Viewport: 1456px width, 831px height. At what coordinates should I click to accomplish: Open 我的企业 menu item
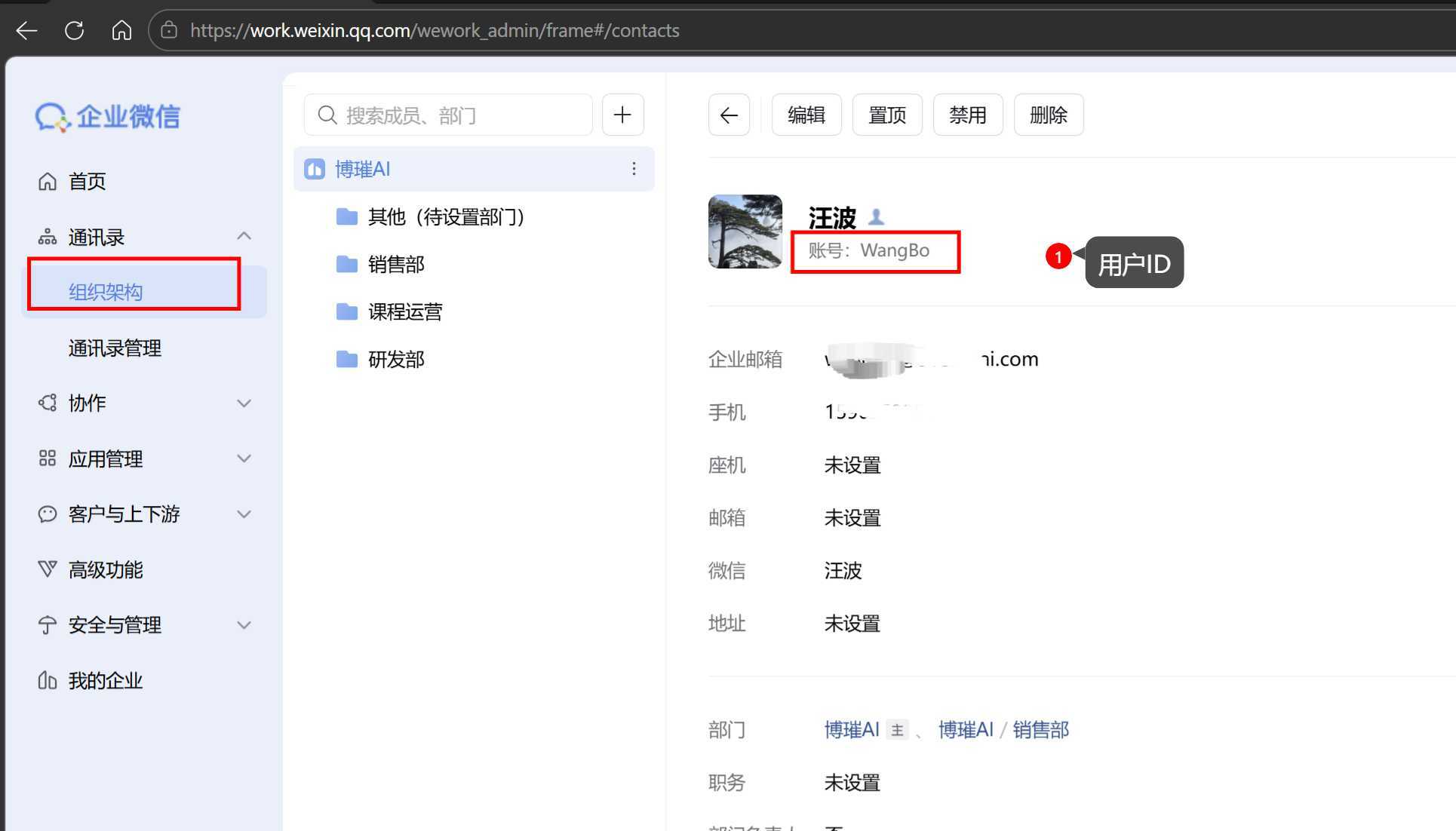[x=105, y=680]
